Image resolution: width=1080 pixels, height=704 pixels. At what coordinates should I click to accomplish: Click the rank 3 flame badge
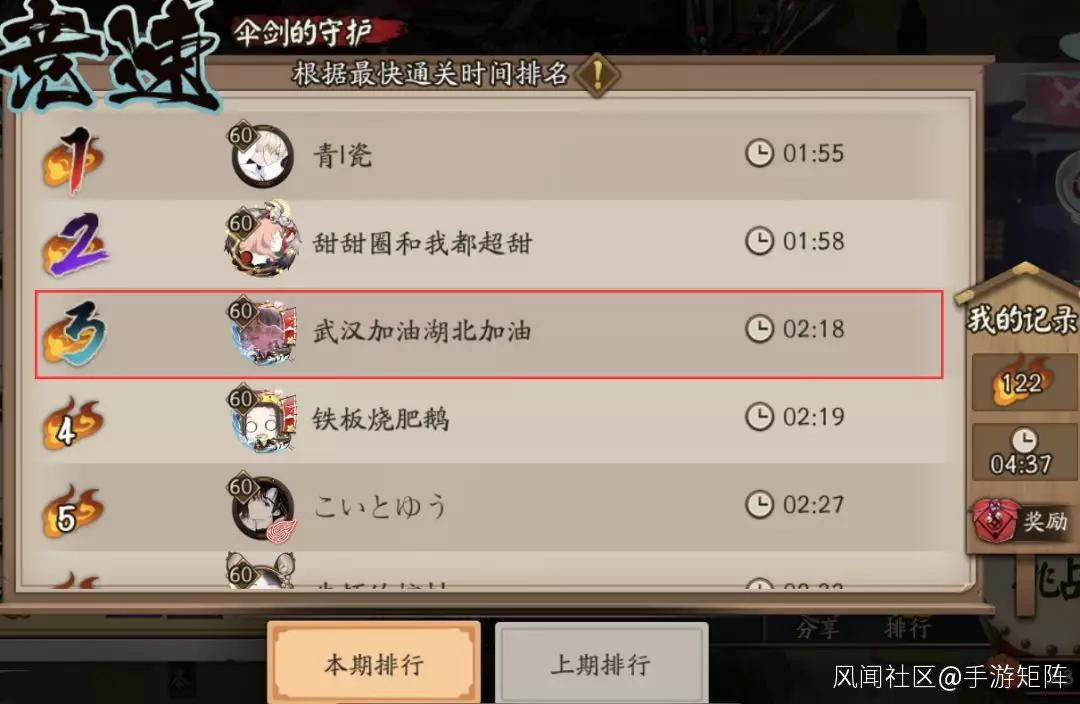point(74,333)
